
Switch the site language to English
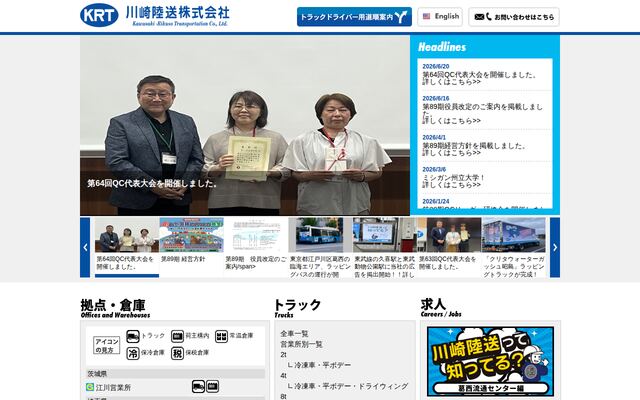coord(440,17)
